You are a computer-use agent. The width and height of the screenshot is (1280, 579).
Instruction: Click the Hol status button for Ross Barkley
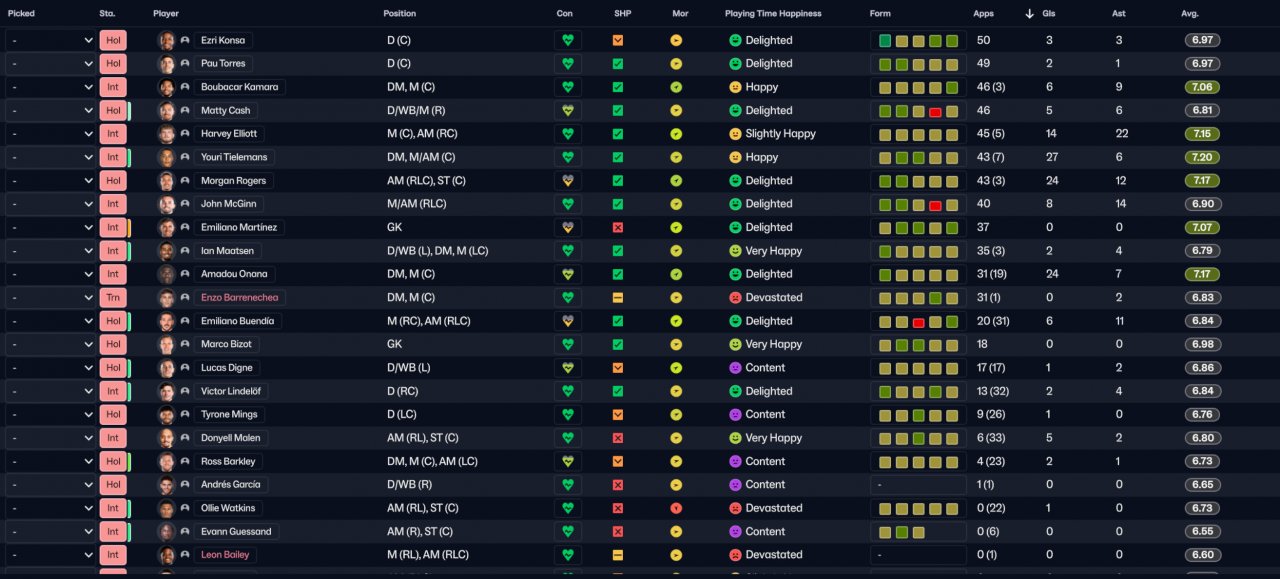[113, 461]
